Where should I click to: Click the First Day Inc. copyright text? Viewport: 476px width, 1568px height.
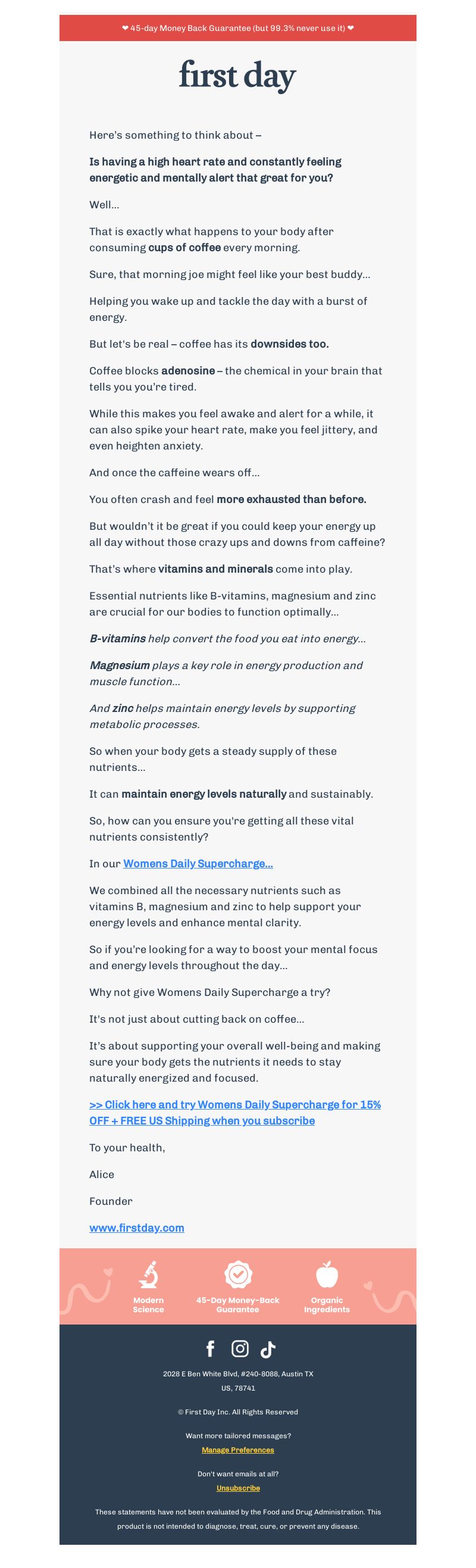(238, 1411)
